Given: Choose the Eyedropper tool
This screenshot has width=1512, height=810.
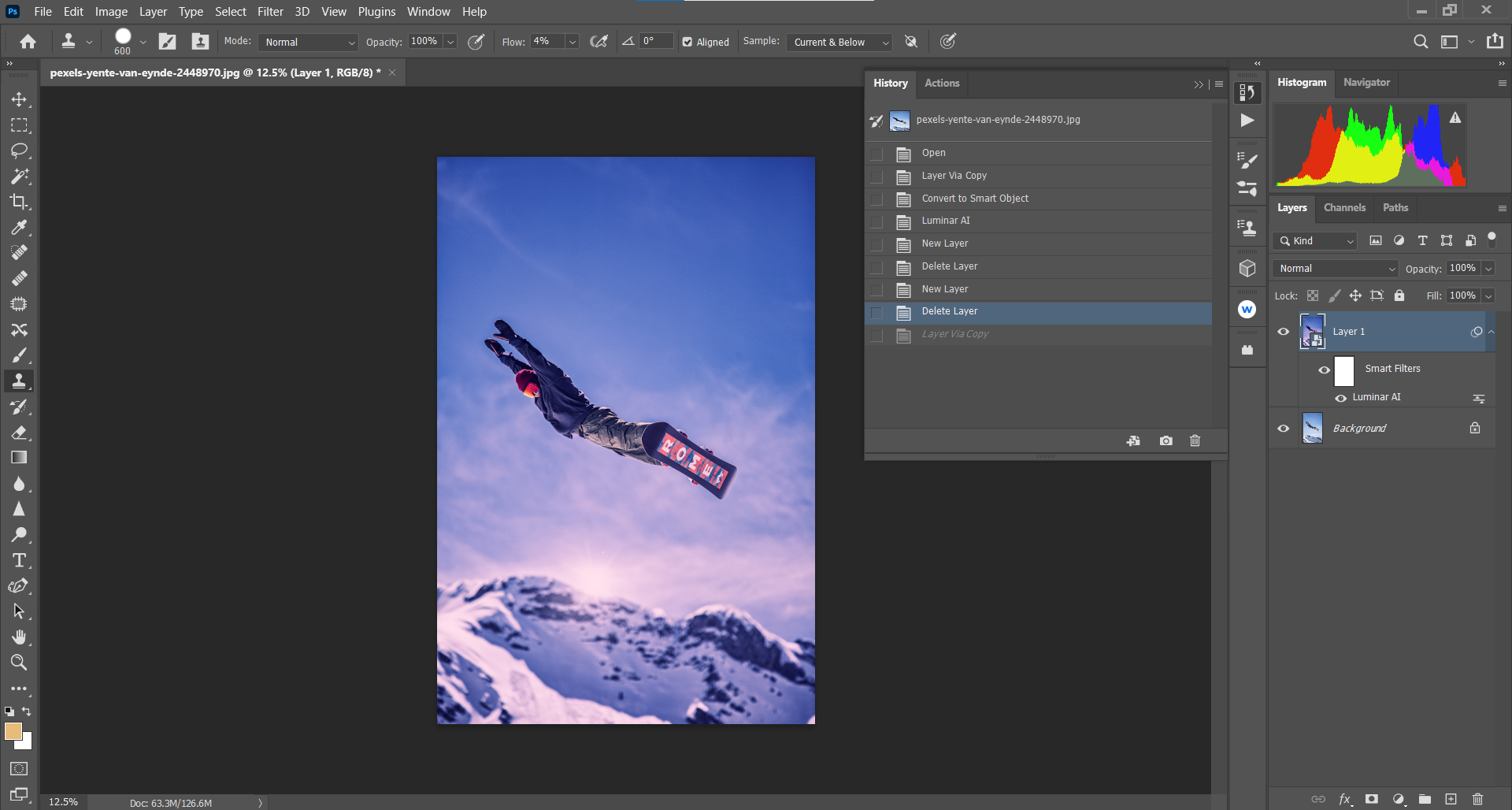Looking at the screenshot, I should (20, 228).
